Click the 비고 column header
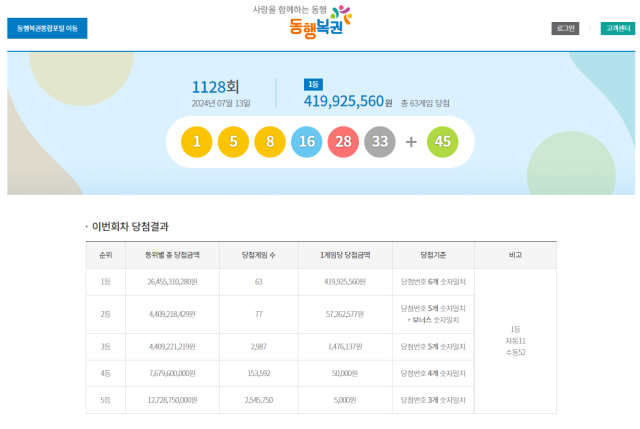 click(x=516, y=255)
